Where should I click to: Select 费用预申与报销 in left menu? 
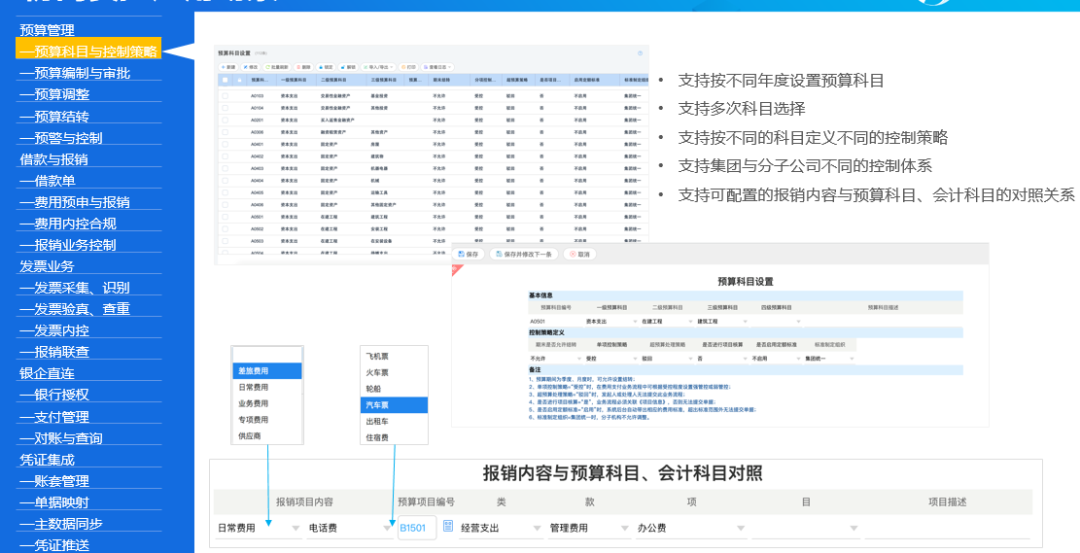[x=74, y=202]
